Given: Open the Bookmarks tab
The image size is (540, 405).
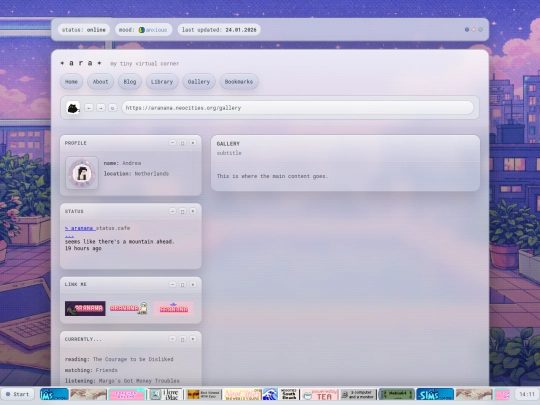Looking at the screenshot, I should [239, 82].
